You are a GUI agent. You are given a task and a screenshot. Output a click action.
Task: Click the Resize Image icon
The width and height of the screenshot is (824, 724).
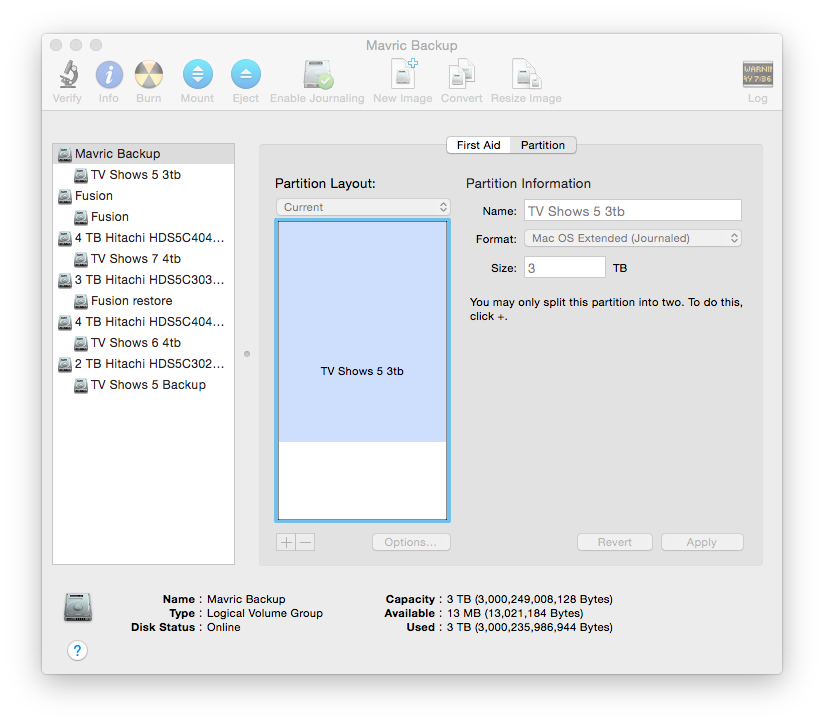[x=526, y=74]
